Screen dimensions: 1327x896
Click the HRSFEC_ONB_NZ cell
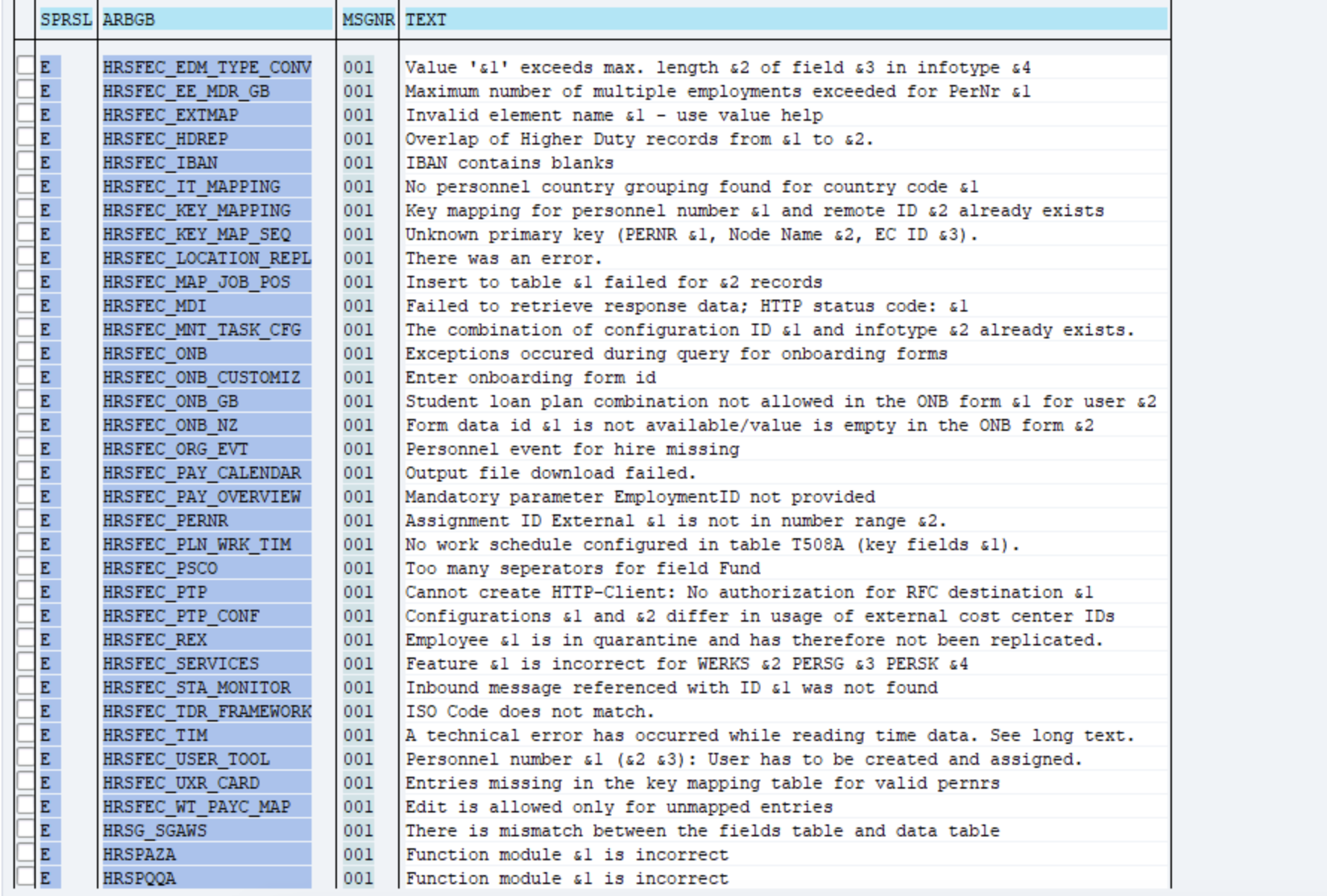tap(207, 425)
